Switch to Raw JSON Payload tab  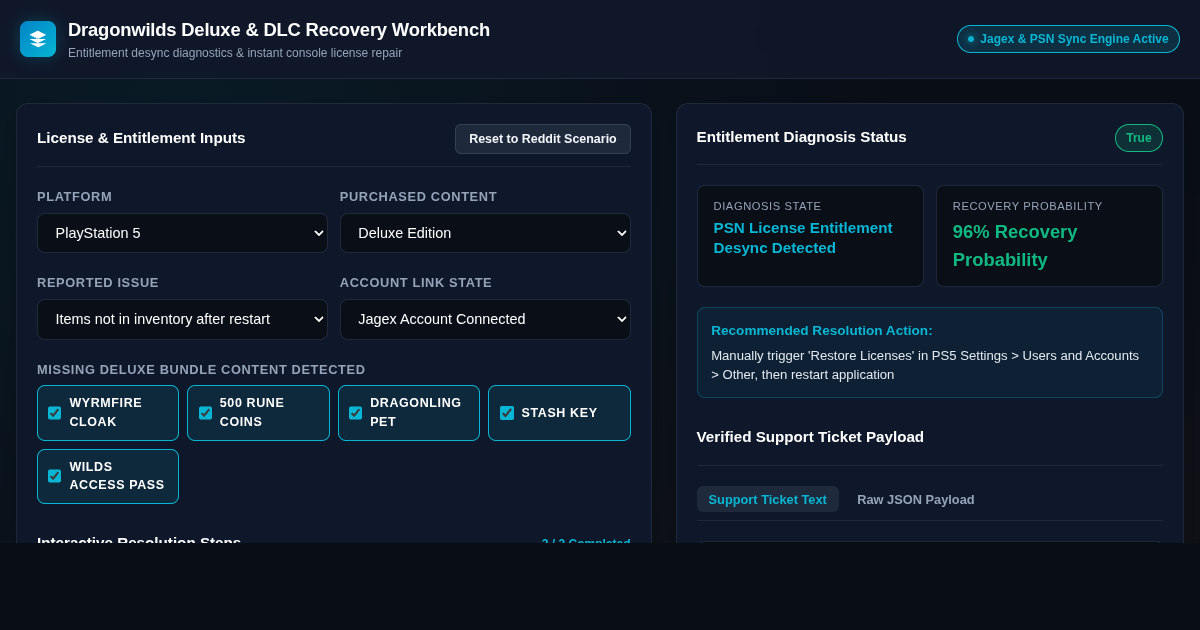916,499
